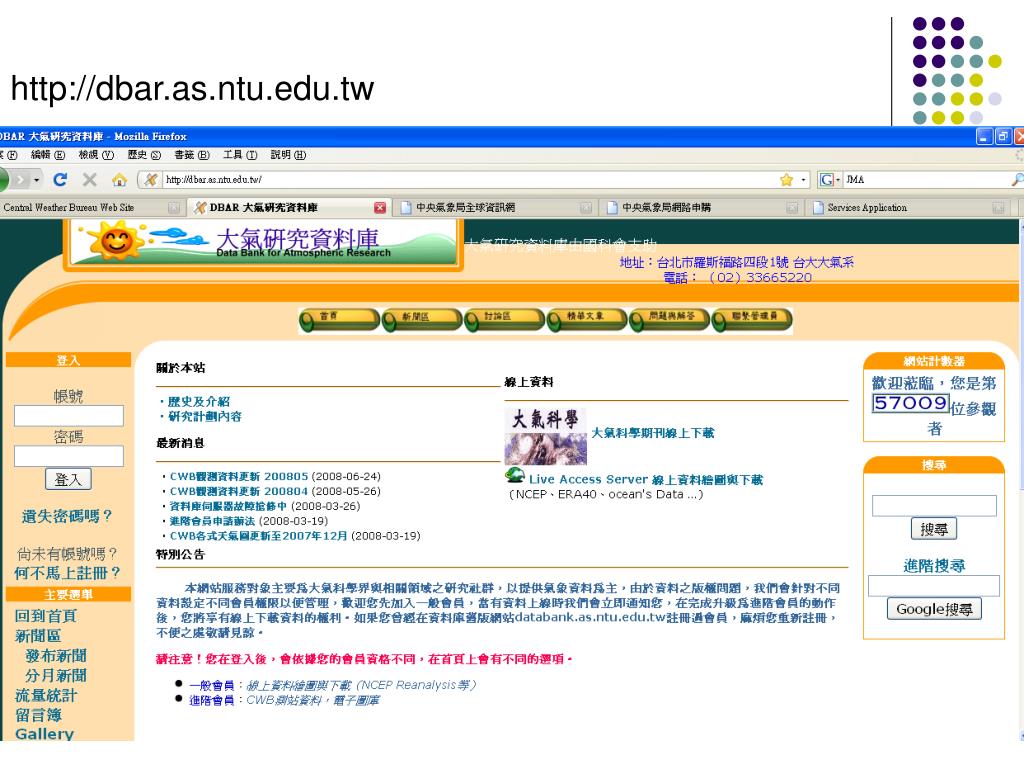Open the 歷史及介紹 link
1024x768 pixels.
pos(199,402)
